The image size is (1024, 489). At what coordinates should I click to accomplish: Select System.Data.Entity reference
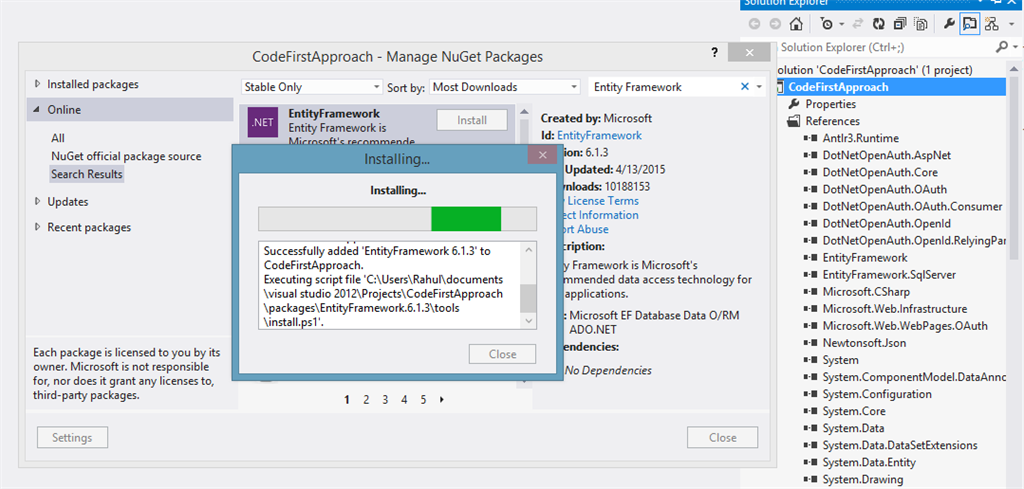(869, 462)
